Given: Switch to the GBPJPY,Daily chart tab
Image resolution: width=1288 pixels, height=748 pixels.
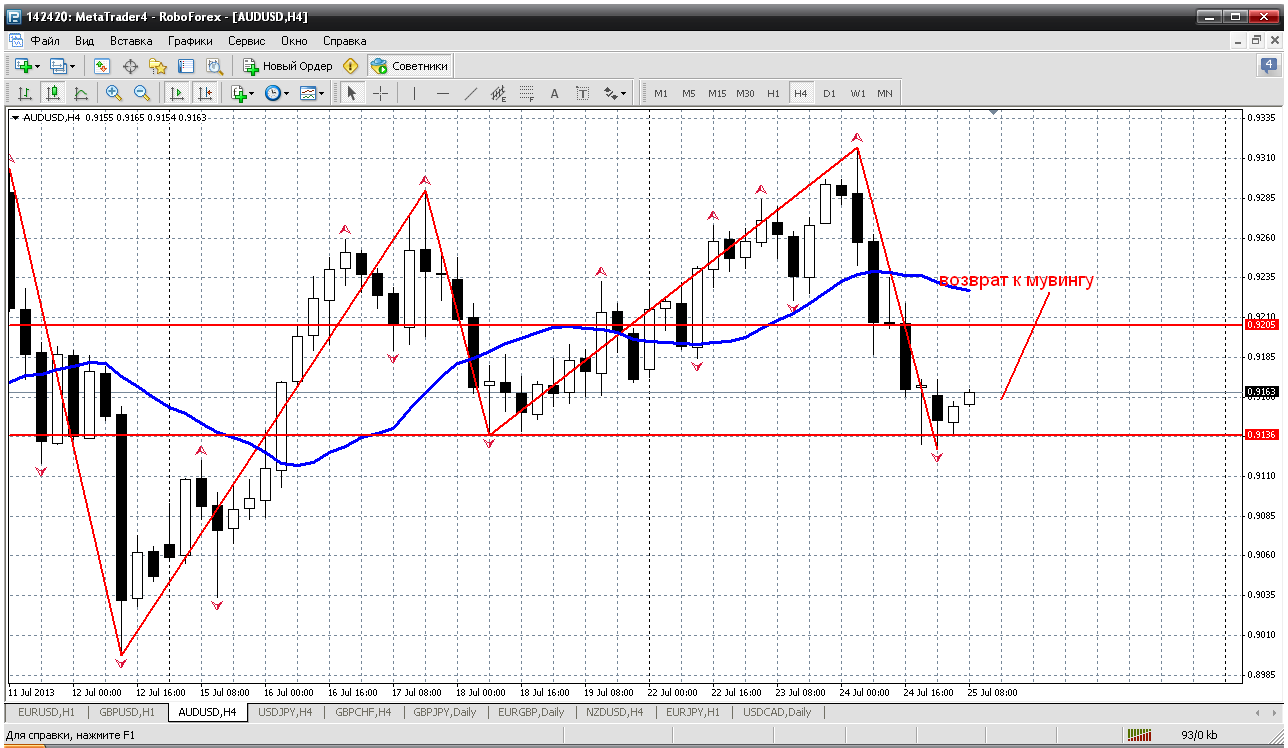Looking at the screenshot, I should tap(446, 712).
